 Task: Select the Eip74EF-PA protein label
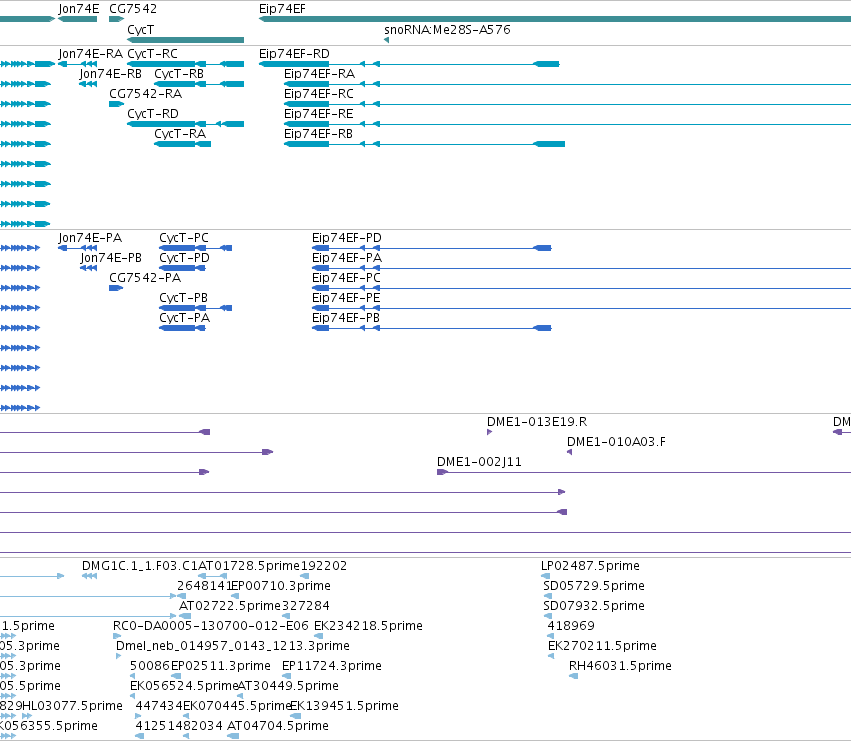(347, 258)
